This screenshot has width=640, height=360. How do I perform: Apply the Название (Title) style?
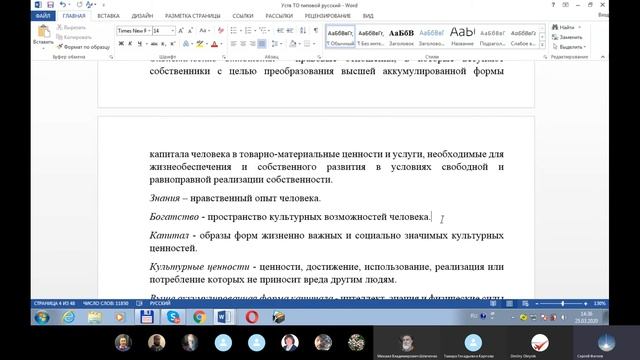tap(462, 37)
